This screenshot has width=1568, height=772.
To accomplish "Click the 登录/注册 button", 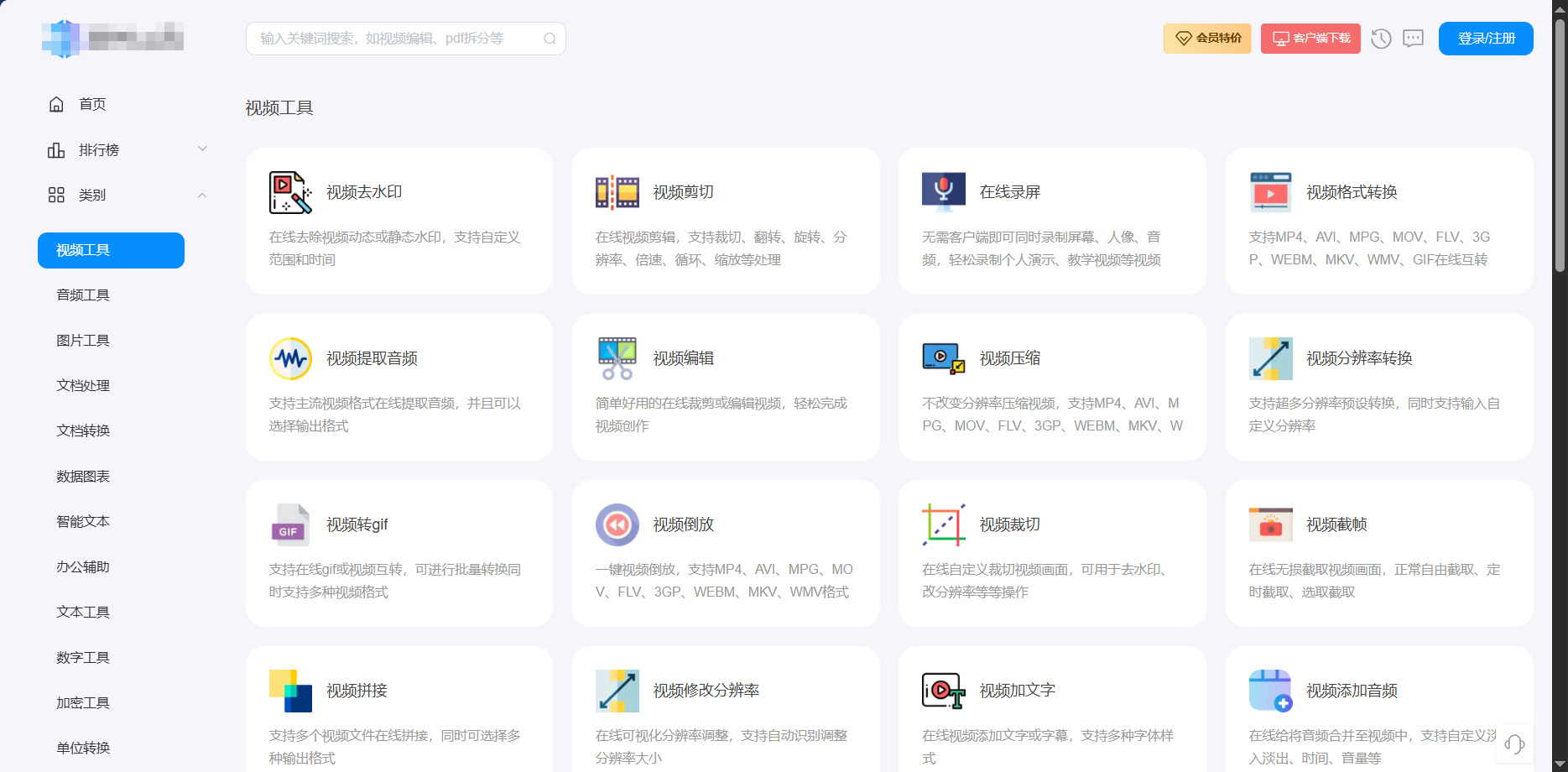I will tap(1486, 39).
